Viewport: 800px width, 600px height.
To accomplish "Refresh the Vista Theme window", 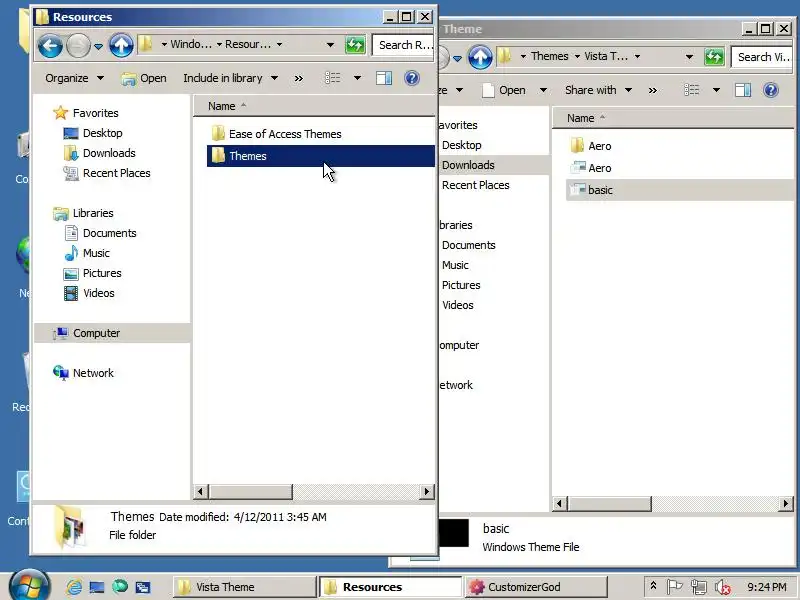I will coord(714,57).
